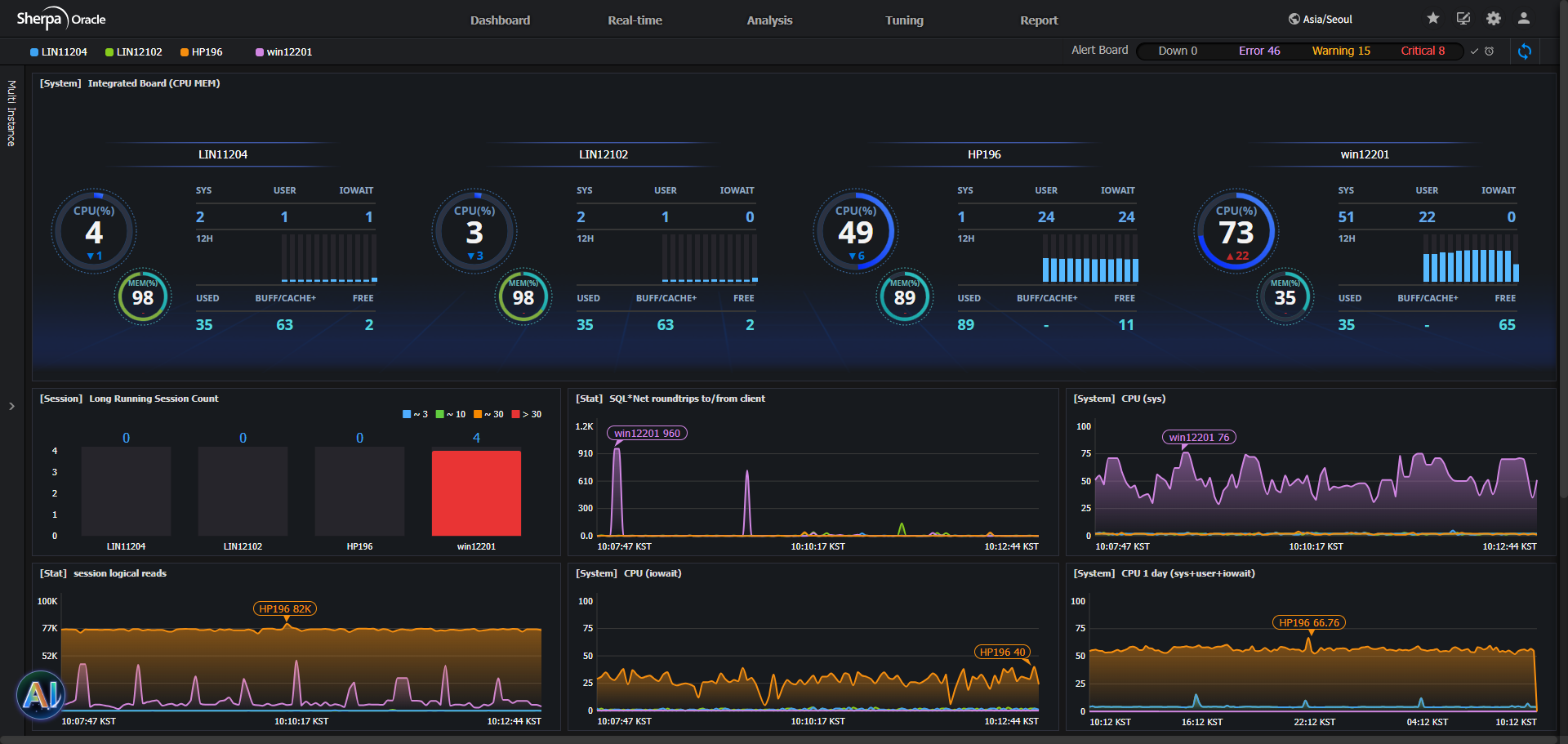
Task: Click the Integrated Board (CPU MEM) title
Action: tap(154, 83)
